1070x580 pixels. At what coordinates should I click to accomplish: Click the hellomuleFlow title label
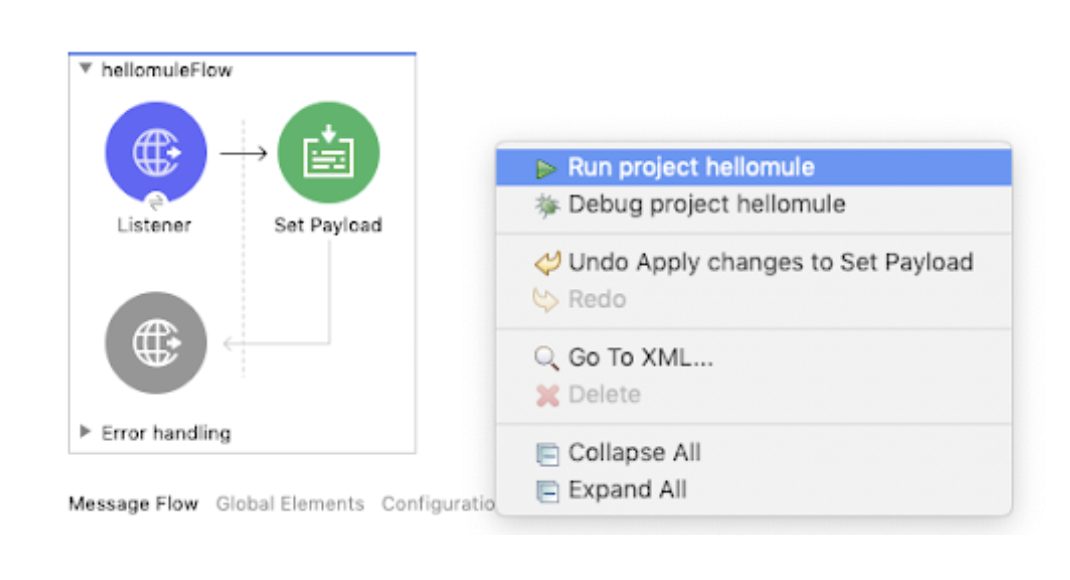[x=167, y=70]
